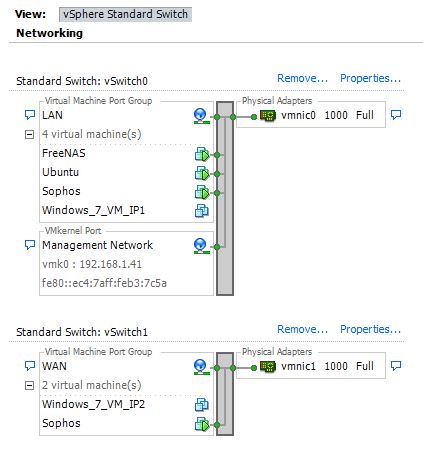Collapse the 4 virtual machine(s) list

coord(30,135)
